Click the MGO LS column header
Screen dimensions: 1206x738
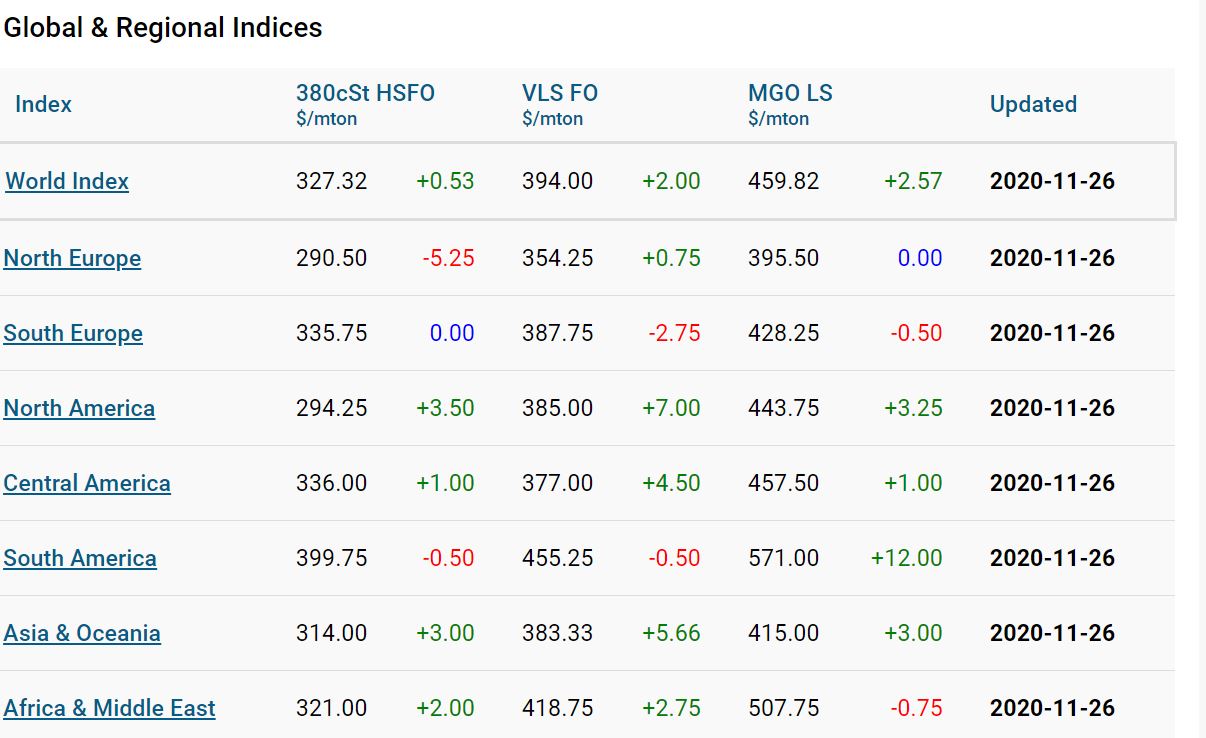pos(790,94)
